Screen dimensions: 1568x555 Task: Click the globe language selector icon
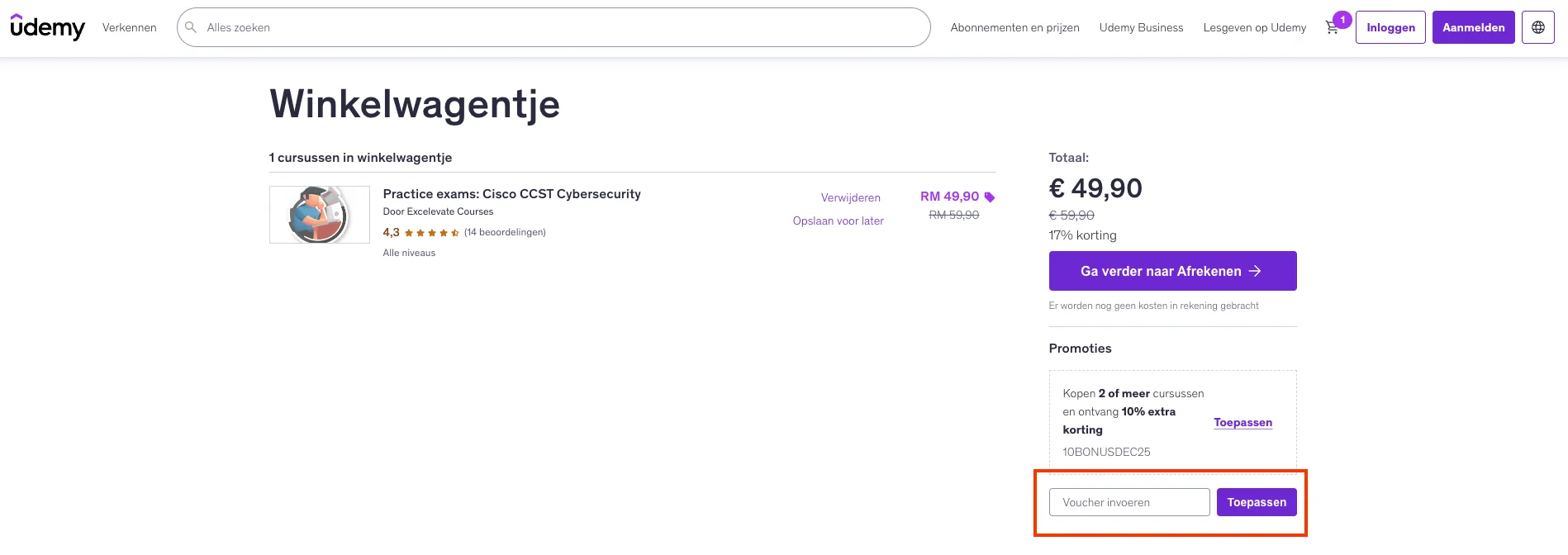point(1538,26)
